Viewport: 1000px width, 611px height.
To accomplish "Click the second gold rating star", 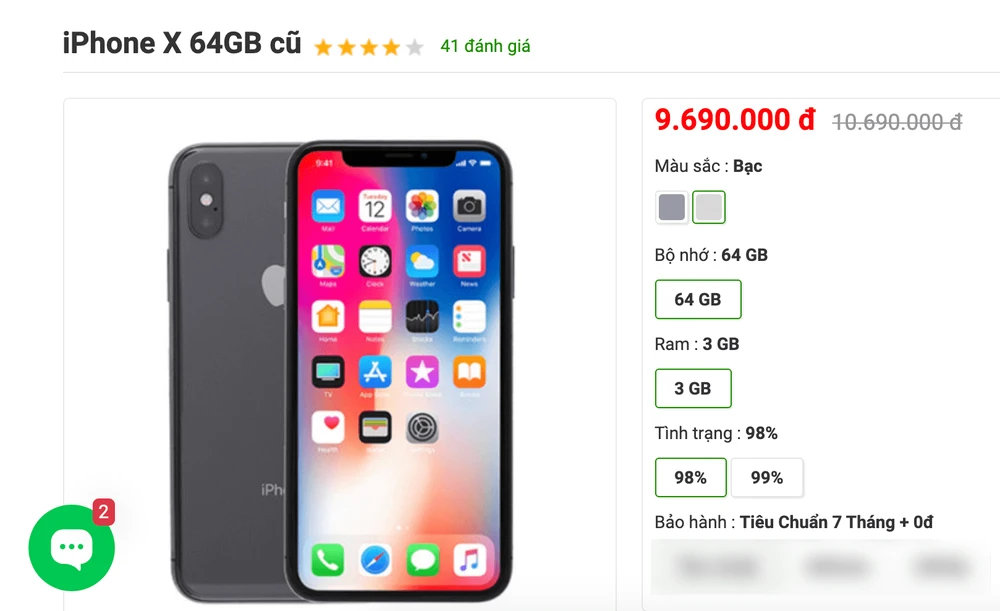I will click(346, 47).
